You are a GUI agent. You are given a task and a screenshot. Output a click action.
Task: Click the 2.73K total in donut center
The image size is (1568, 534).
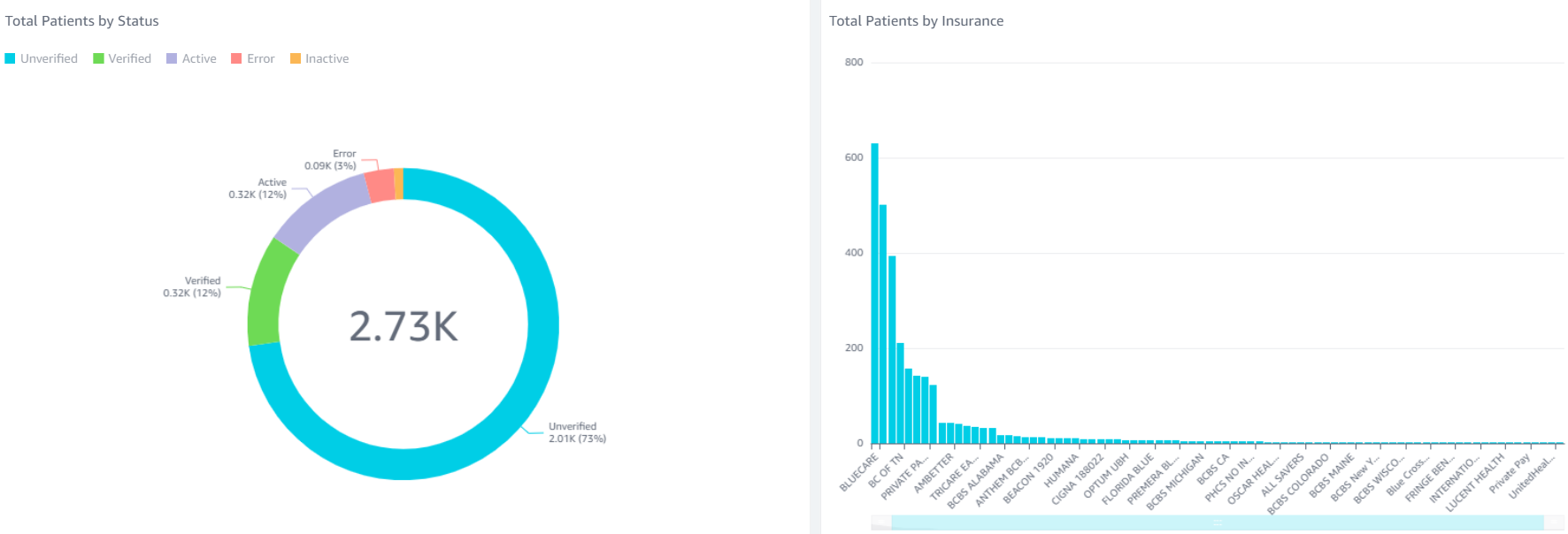click(404, 326)
